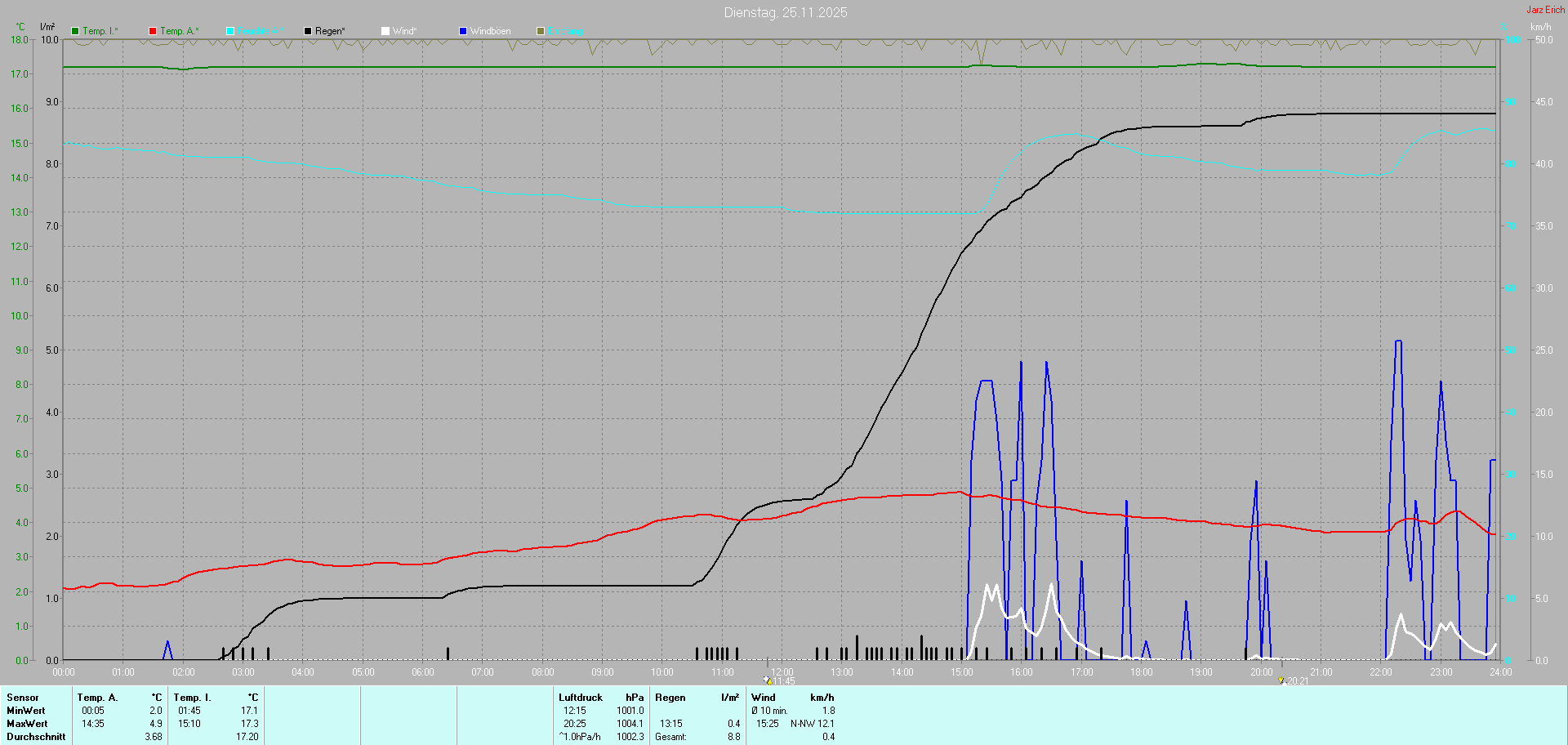Click the '12:00' time axis label
Image resolution: width=1568 pixels, height=745 pixels.
(x=782, y=672)
